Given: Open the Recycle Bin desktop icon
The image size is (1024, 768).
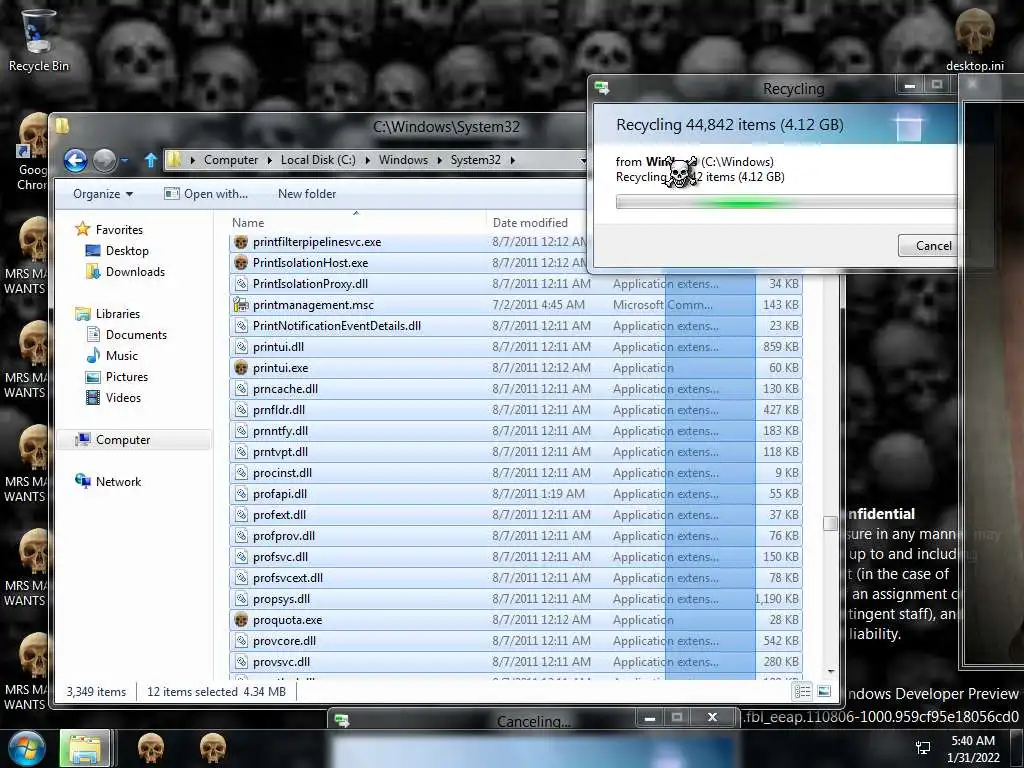Looking at the screenshot, I should click(38, 39).
